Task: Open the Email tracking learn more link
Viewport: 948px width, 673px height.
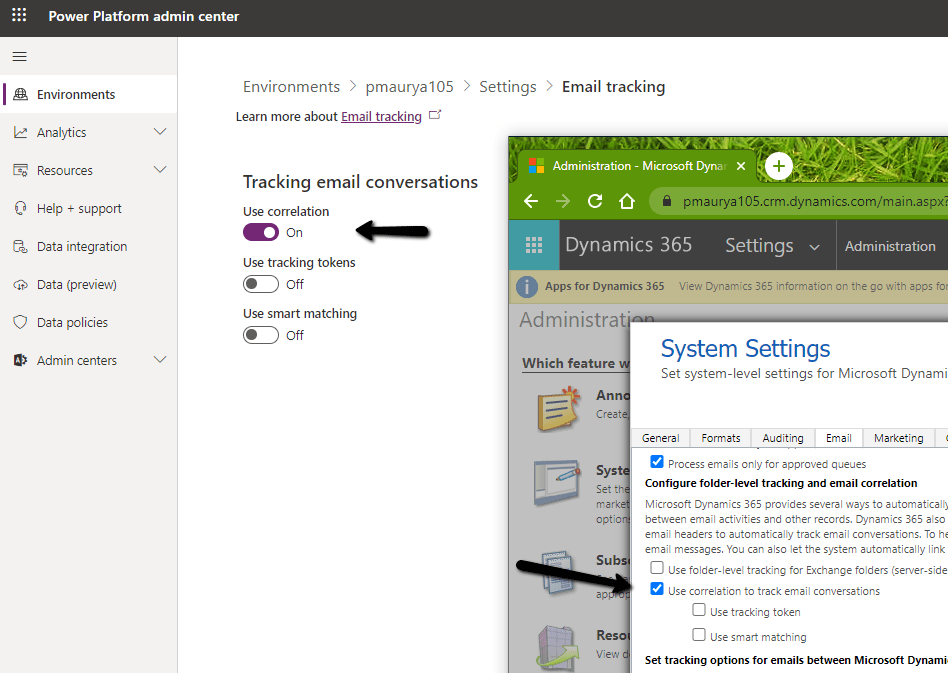Action: click(x=381, y=117)
